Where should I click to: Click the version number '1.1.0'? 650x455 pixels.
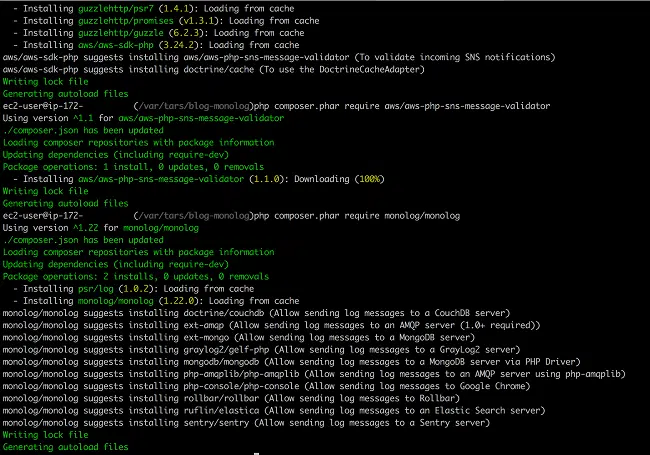(267, 179)
